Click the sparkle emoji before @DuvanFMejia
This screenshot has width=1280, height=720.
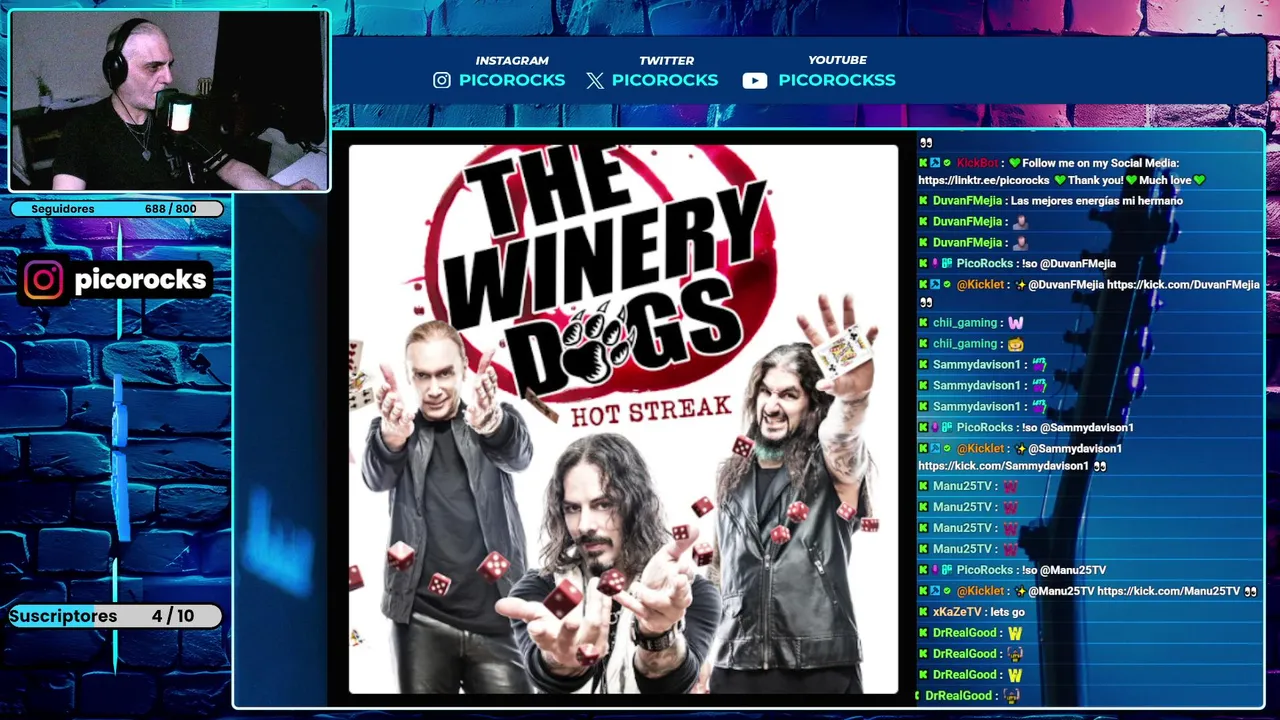(1020, 285)
